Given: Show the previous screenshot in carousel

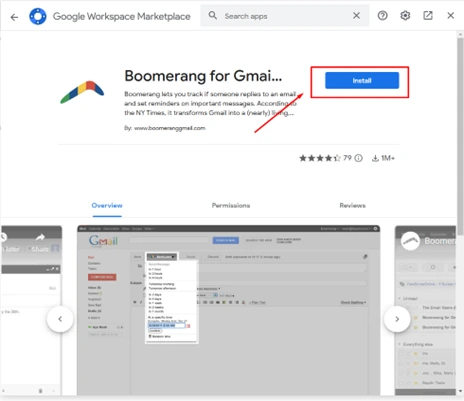Looking at the screenshot, I should [60, 319].
